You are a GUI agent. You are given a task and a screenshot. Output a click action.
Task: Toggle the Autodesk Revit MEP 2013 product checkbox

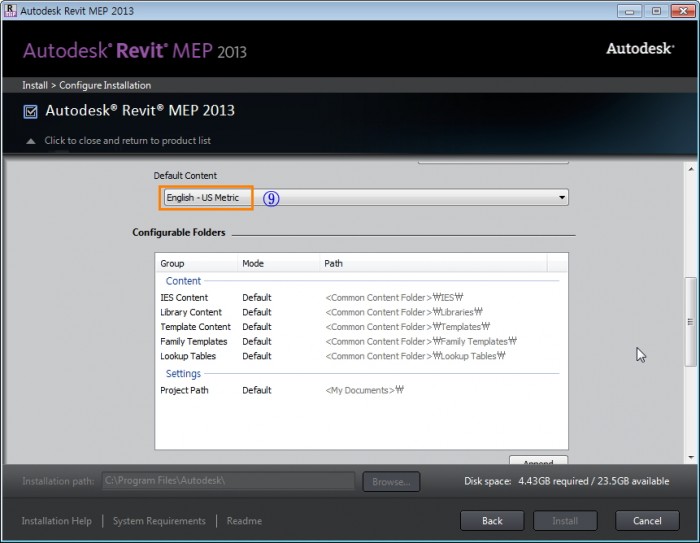point(30,111)
